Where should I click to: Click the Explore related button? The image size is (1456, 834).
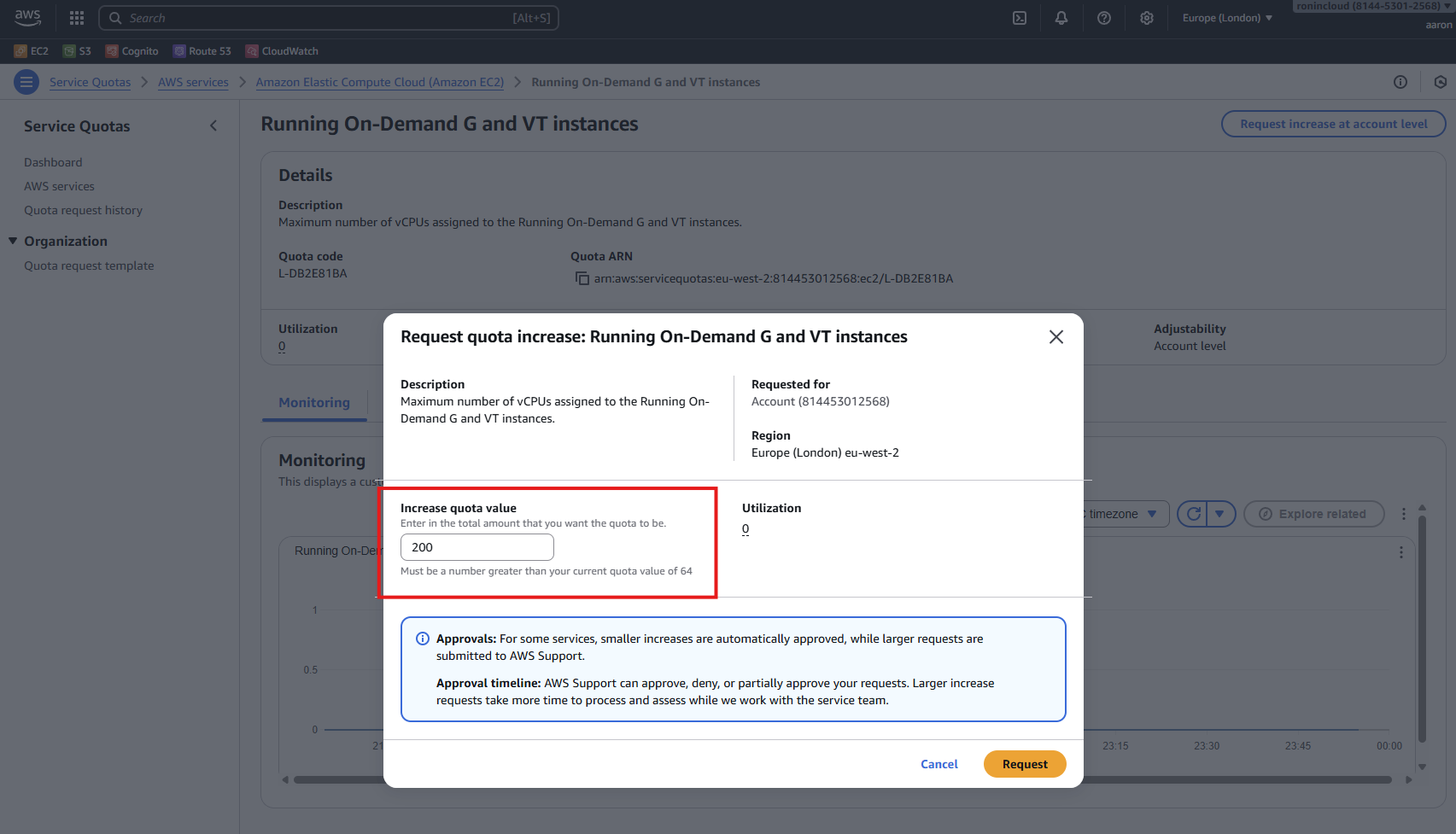[1313, 514]
